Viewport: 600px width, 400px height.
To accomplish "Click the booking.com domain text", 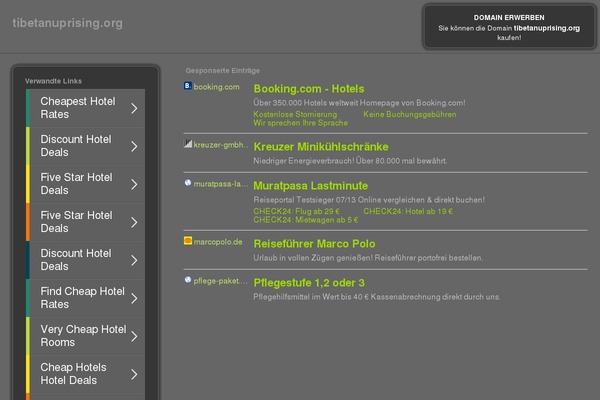I will 216,87.
